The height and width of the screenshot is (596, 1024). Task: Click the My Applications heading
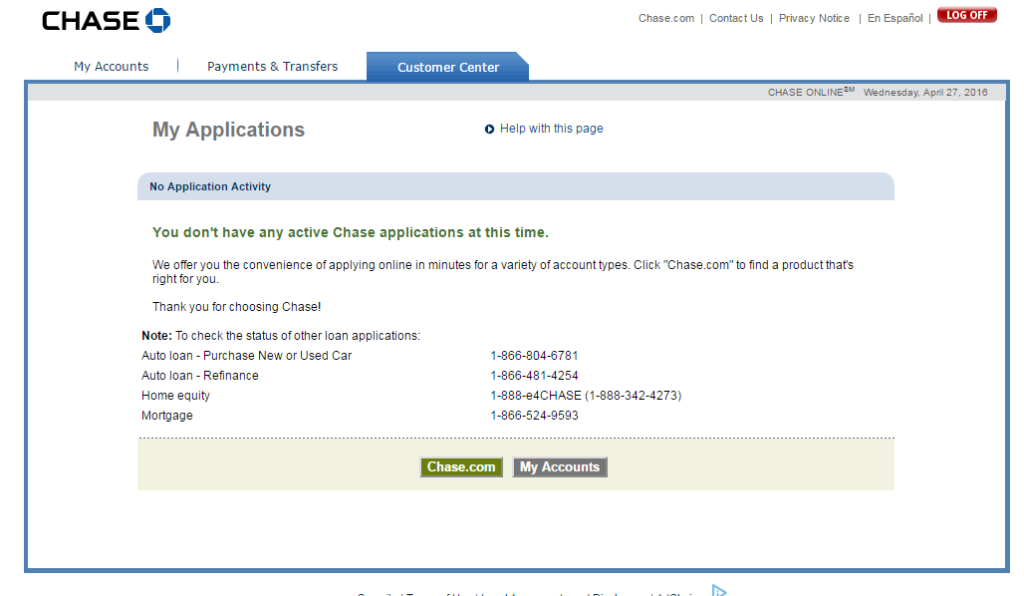(x=229, y=130)
